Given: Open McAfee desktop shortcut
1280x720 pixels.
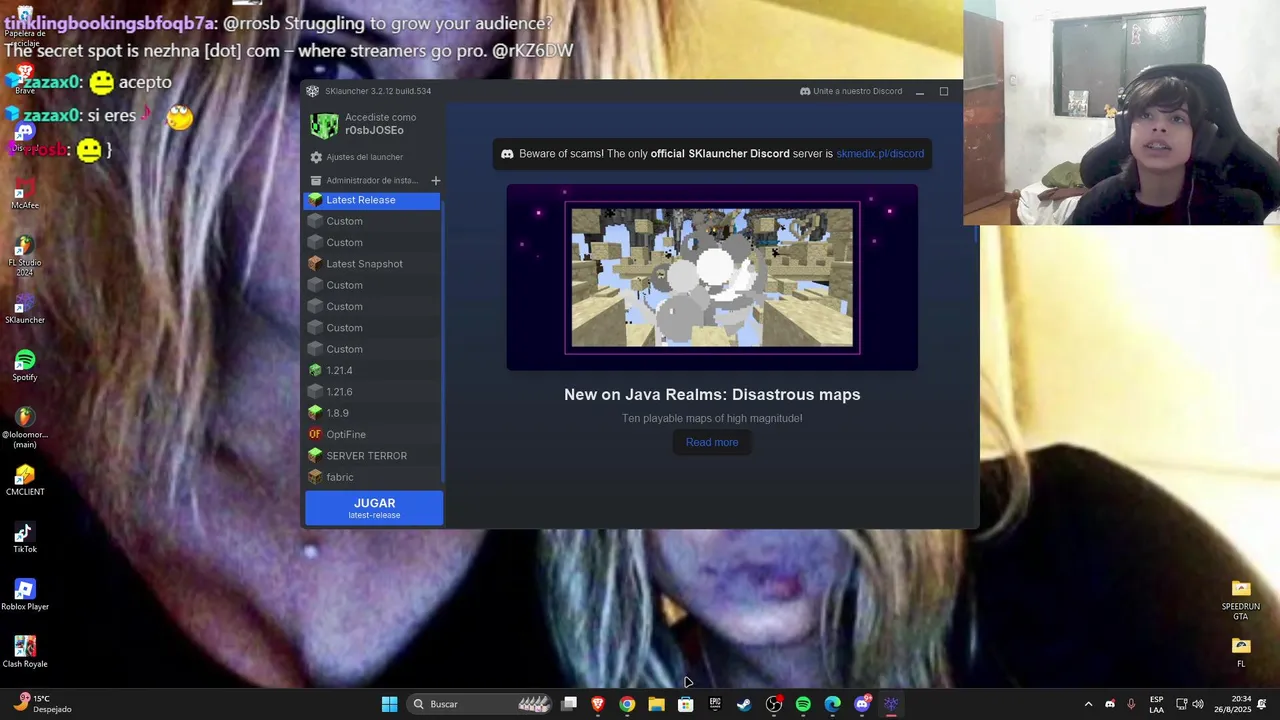Looking at the screenshot, I should [x=25, y=193].
